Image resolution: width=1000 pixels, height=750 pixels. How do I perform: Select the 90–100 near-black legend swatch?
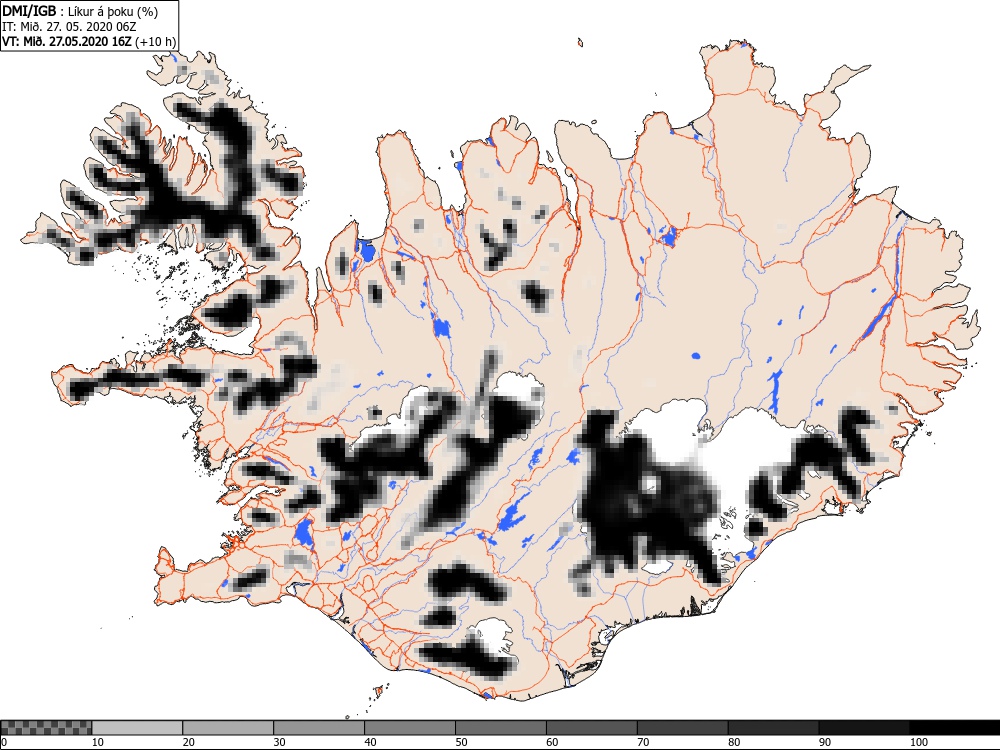click(x=864, y=728)
